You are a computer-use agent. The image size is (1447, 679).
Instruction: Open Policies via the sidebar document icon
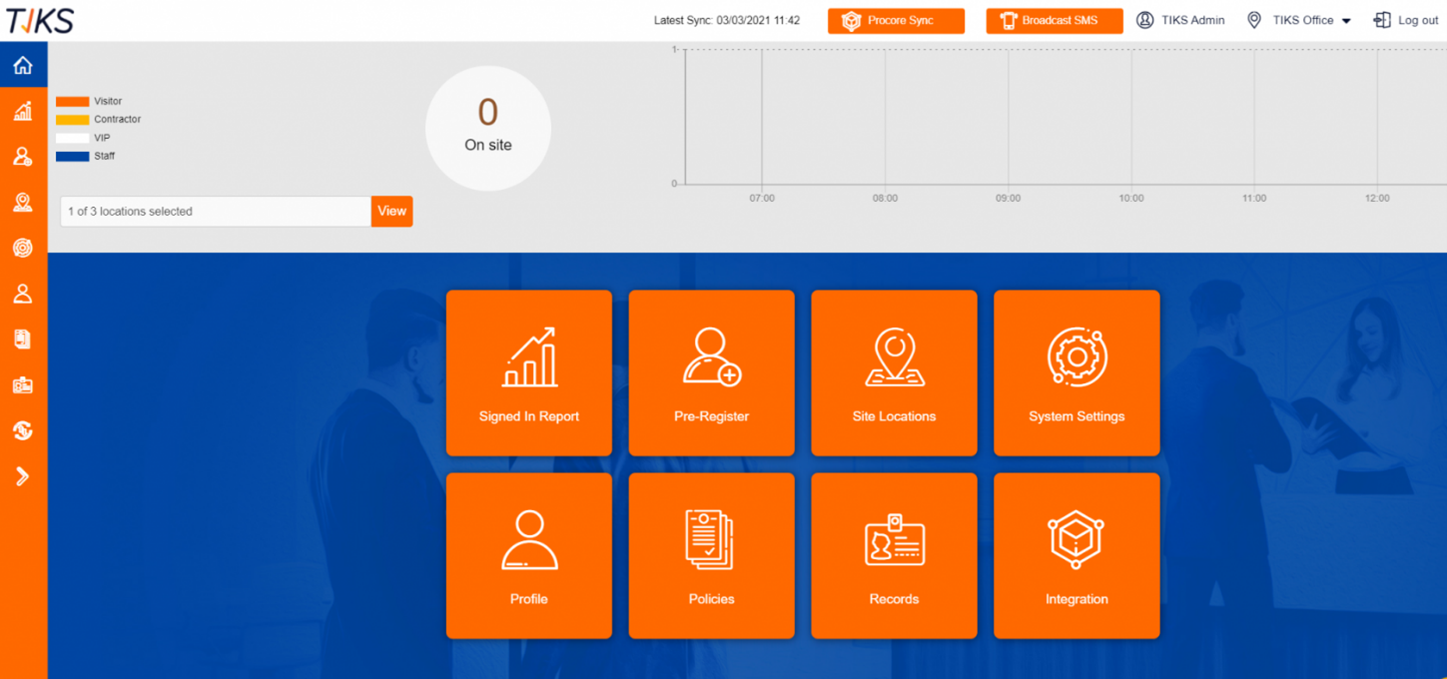click(x=22, y=339)
